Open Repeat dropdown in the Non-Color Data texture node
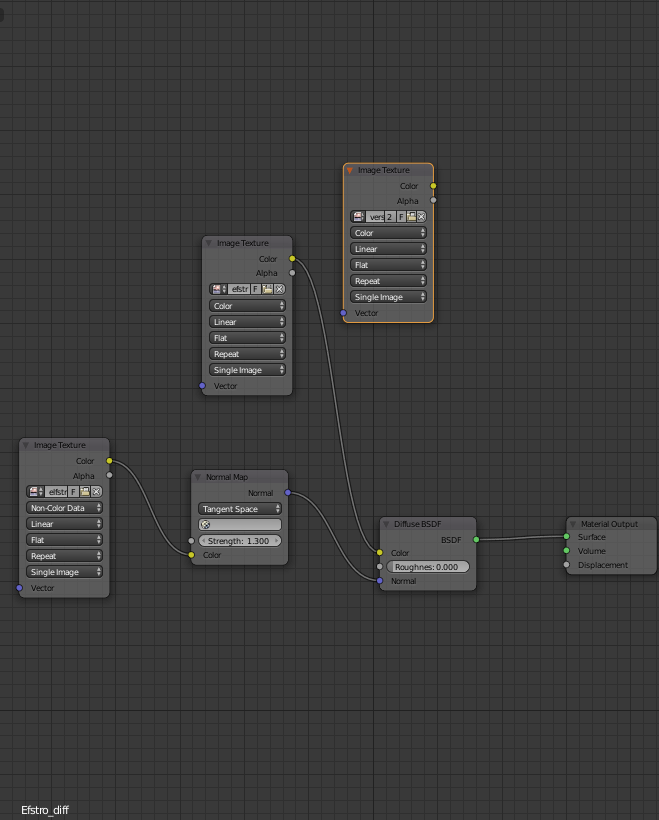The image size is (659, 820). [64, 556]
